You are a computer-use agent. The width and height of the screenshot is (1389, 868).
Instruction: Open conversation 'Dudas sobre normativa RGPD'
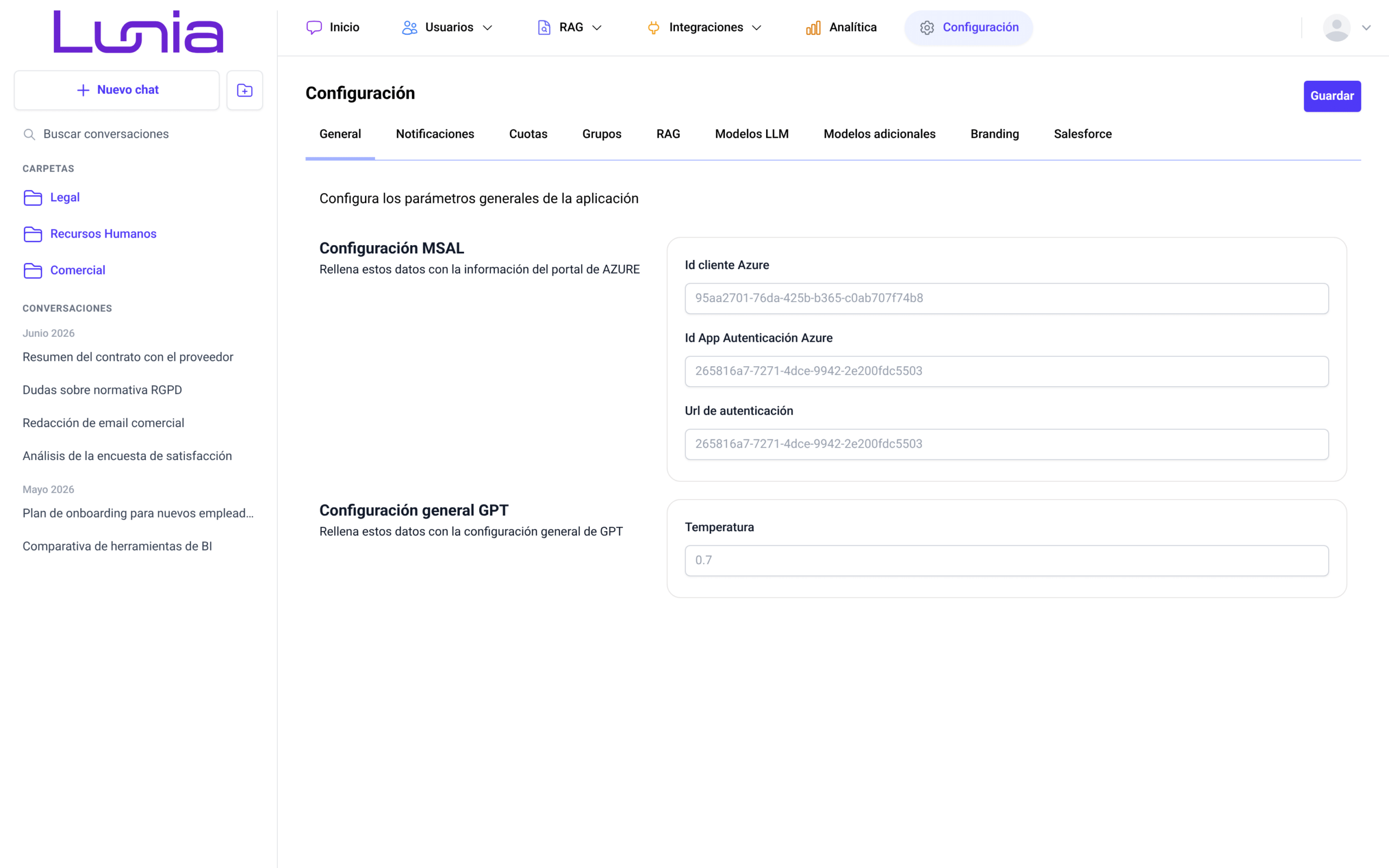102,391
